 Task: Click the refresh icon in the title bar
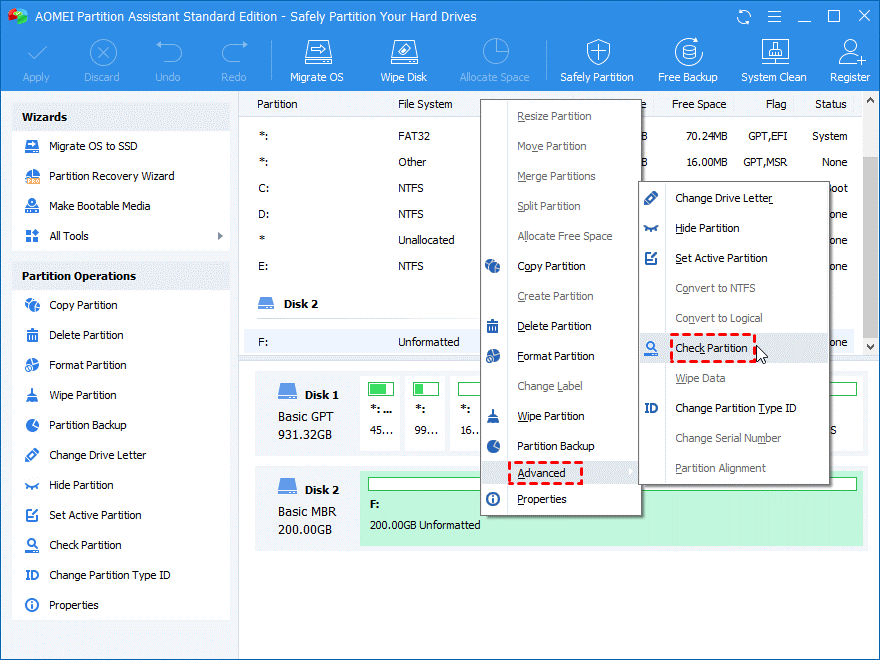(x=744, y=17)
